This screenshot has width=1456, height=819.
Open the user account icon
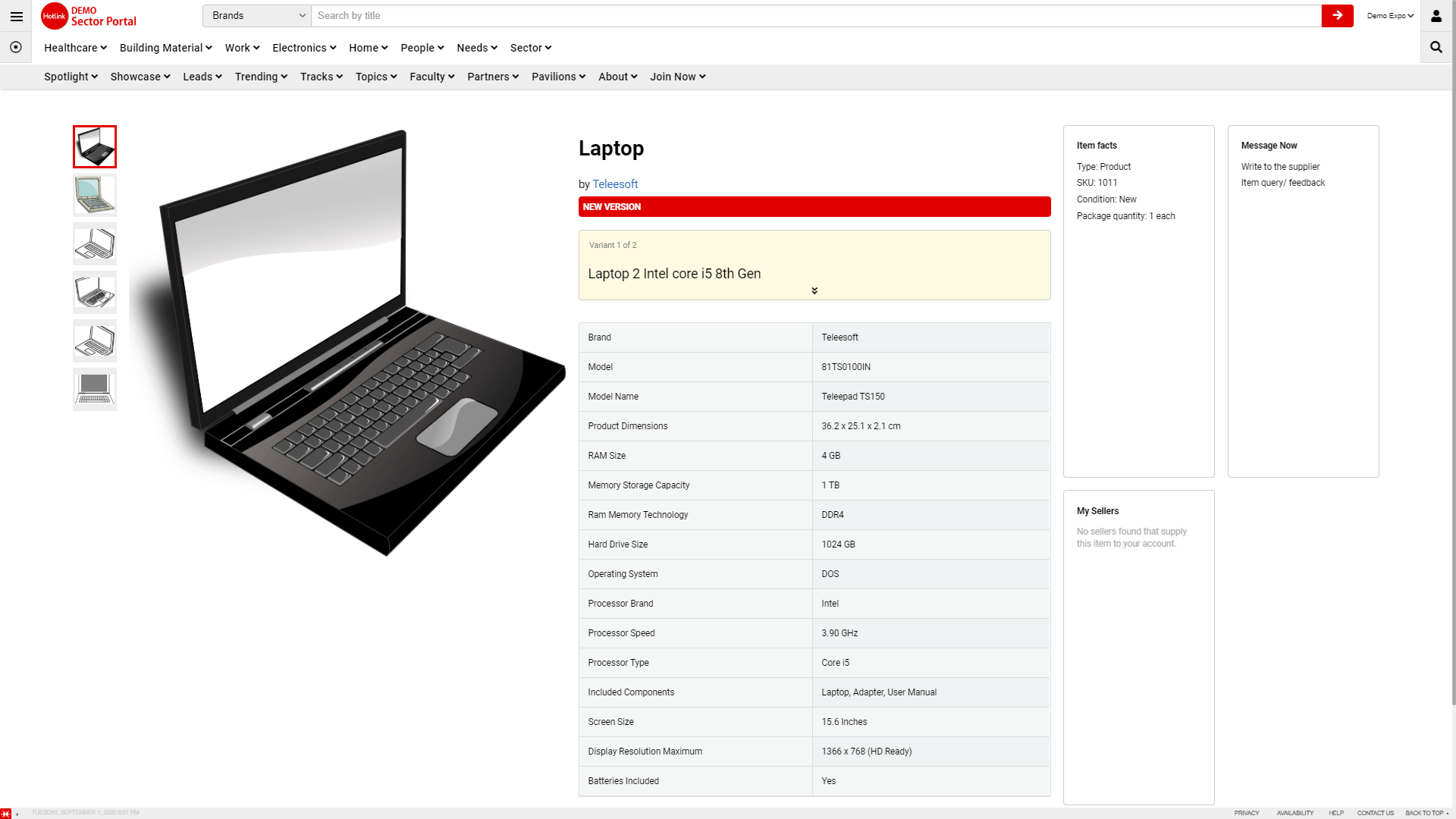[1436, 16]
